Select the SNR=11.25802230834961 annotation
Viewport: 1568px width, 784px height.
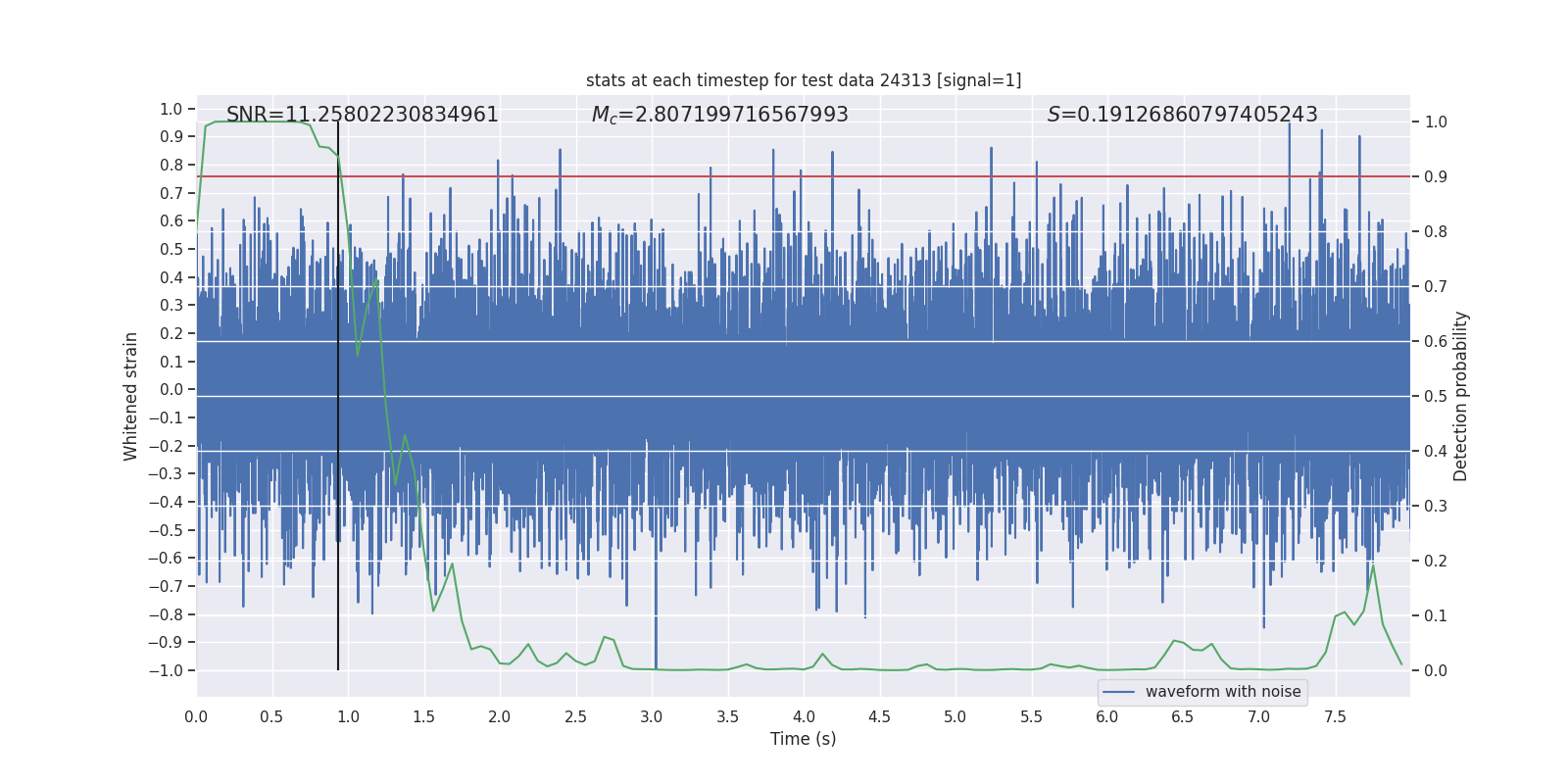363,115
